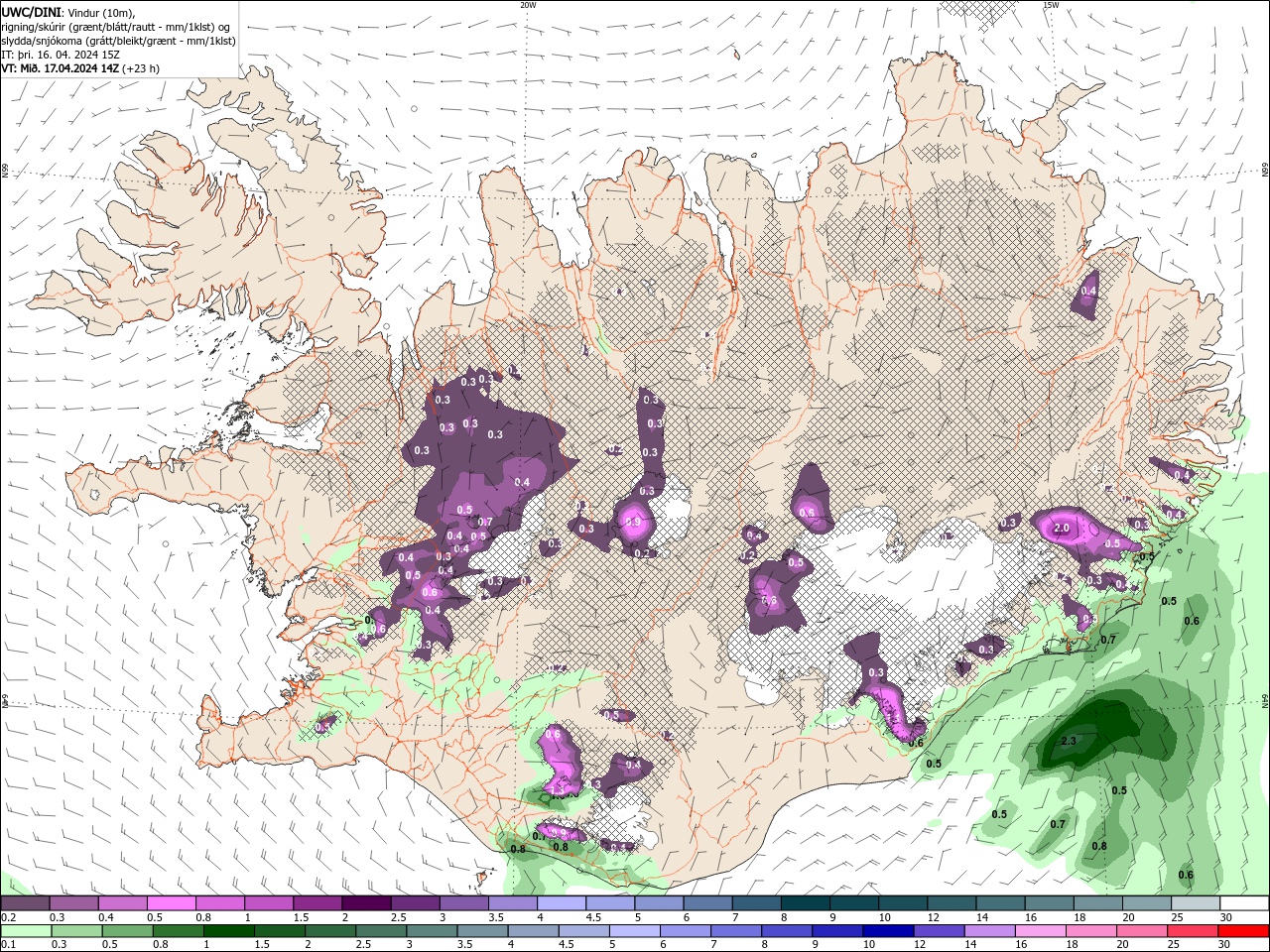
Task: Select the white 30 swatch in the snow legend
Action: coord(1244,903)
